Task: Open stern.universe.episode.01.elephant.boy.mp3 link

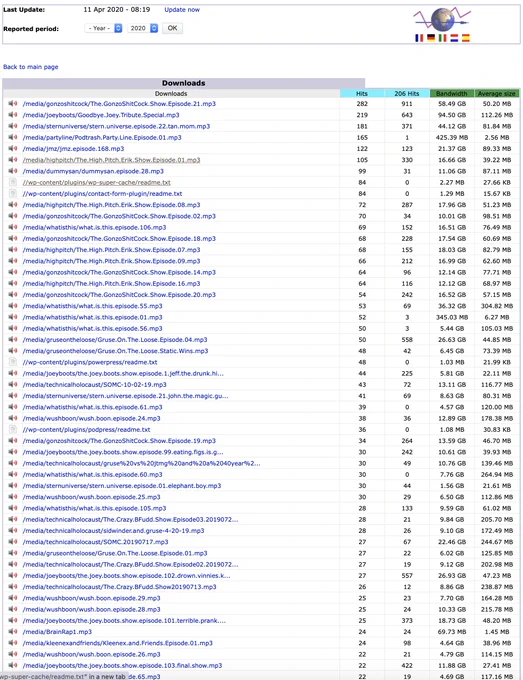Action: click(x=122, y=486)
